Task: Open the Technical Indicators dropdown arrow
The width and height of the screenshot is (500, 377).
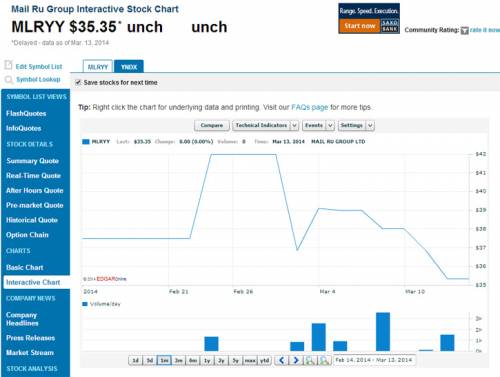Action: [294, 126]
